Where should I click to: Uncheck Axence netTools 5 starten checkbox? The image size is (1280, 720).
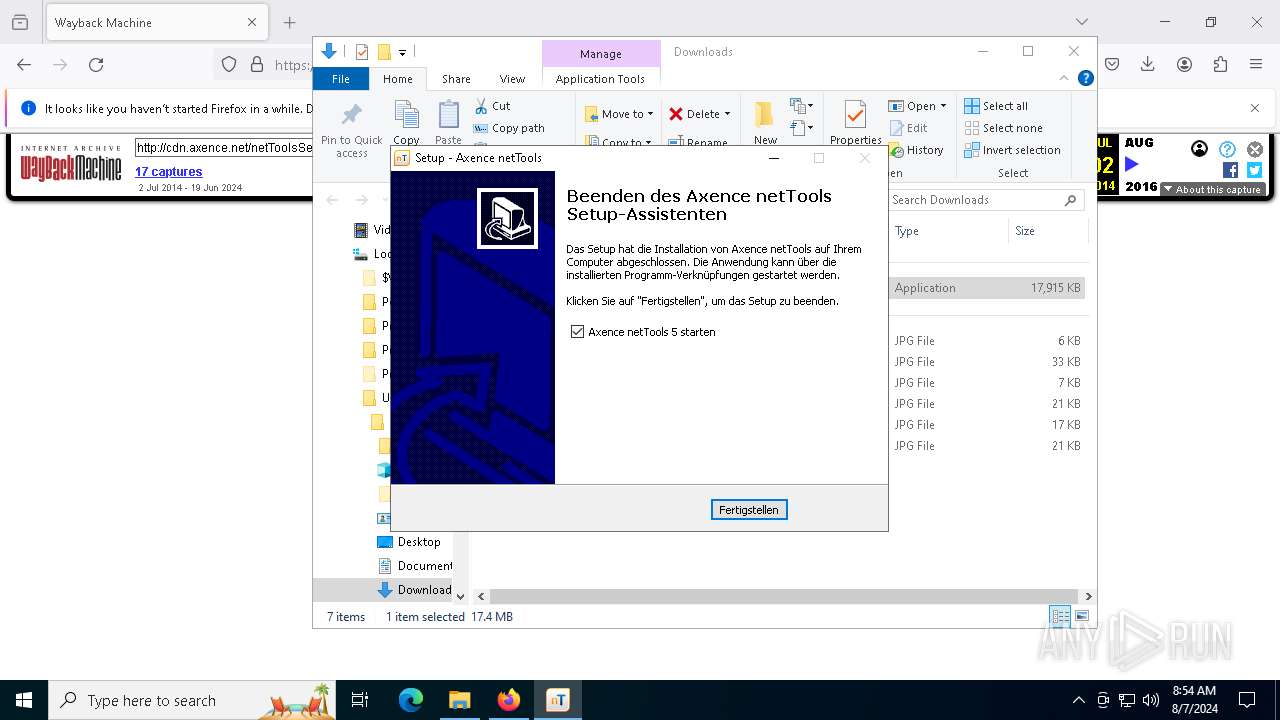pyautogui.click(x=577, y=331)
